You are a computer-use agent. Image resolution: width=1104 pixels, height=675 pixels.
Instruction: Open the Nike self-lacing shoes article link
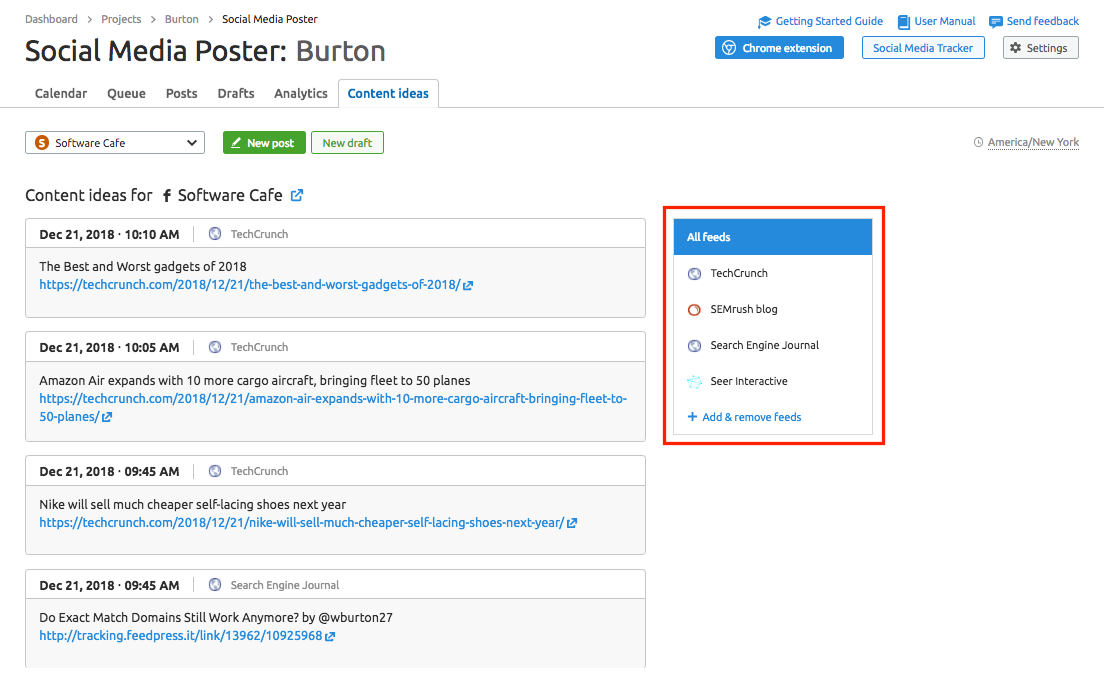301,522
